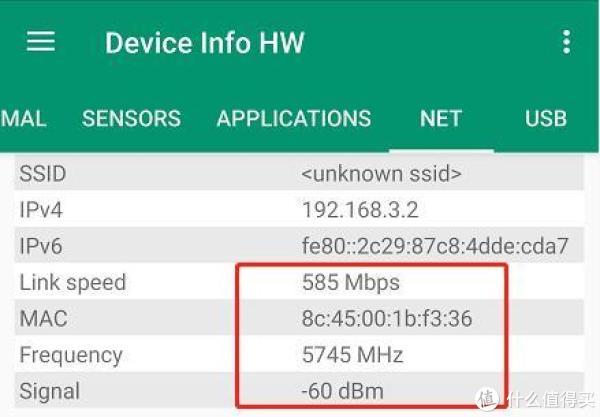Tap the IPv4 row label
This screenshot has width=600, height=417.
(x=41, y=210)
